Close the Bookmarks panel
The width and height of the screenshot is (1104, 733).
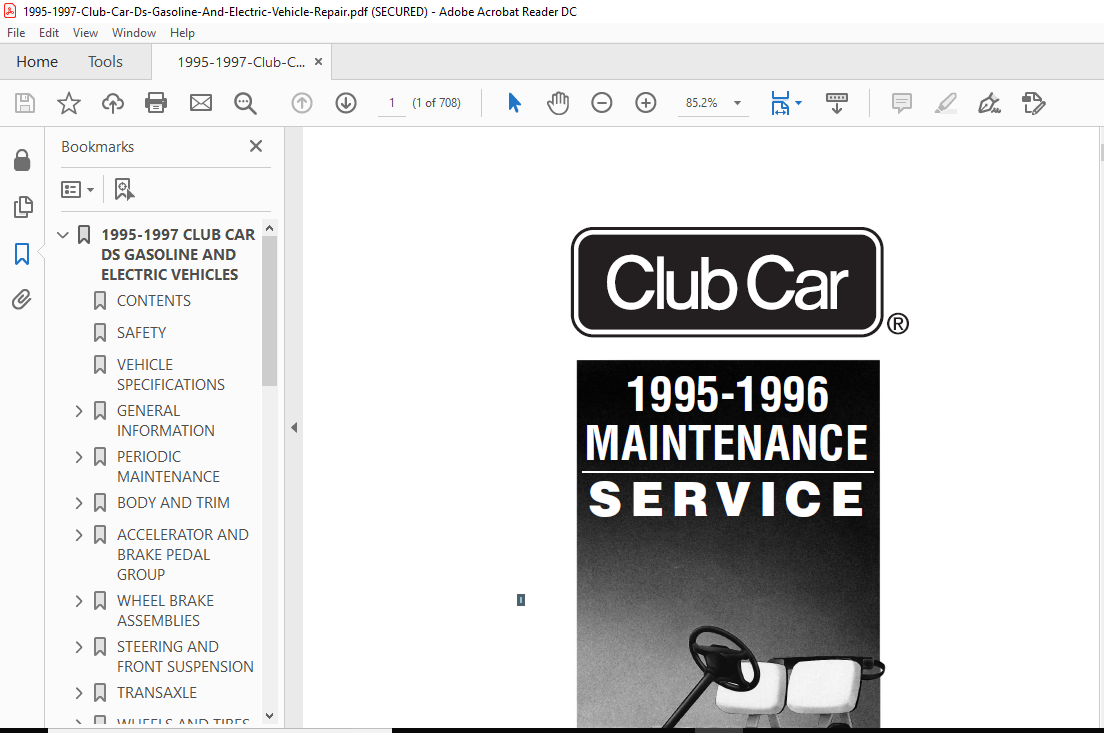(256, 146)
